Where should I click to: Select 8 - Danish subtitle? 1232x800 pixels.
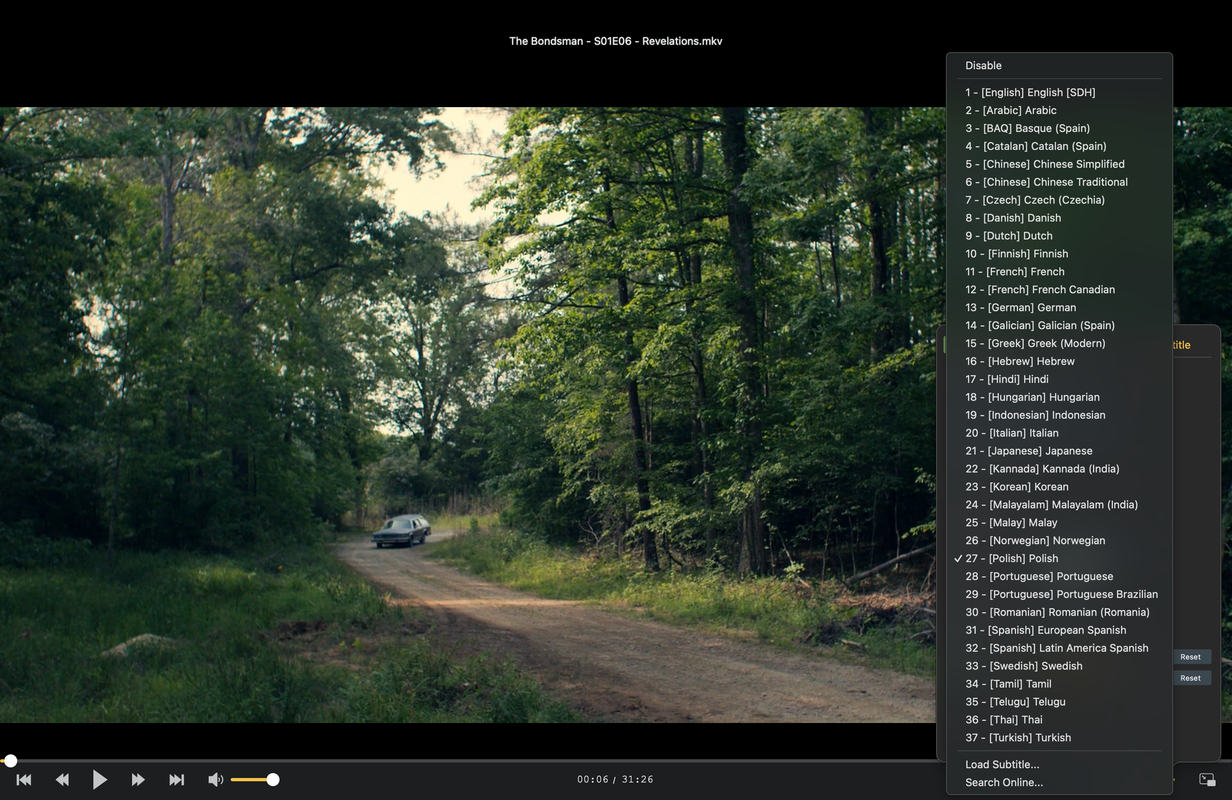1059,219
